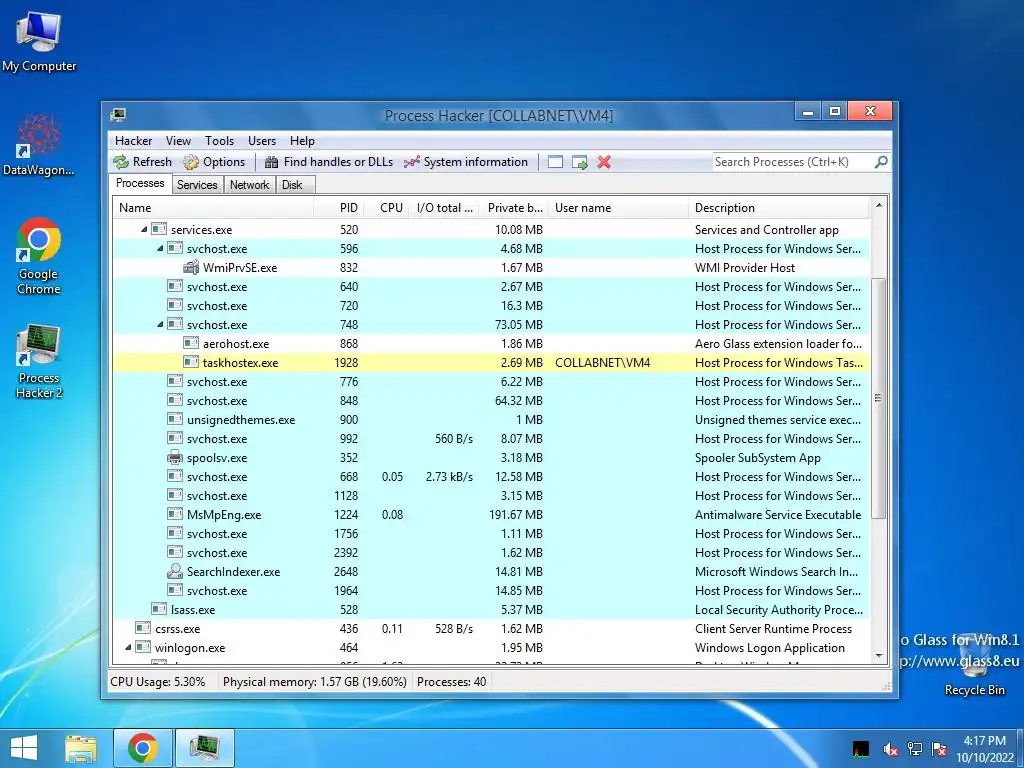Click find window and thread icon

(x=579, y=162)
